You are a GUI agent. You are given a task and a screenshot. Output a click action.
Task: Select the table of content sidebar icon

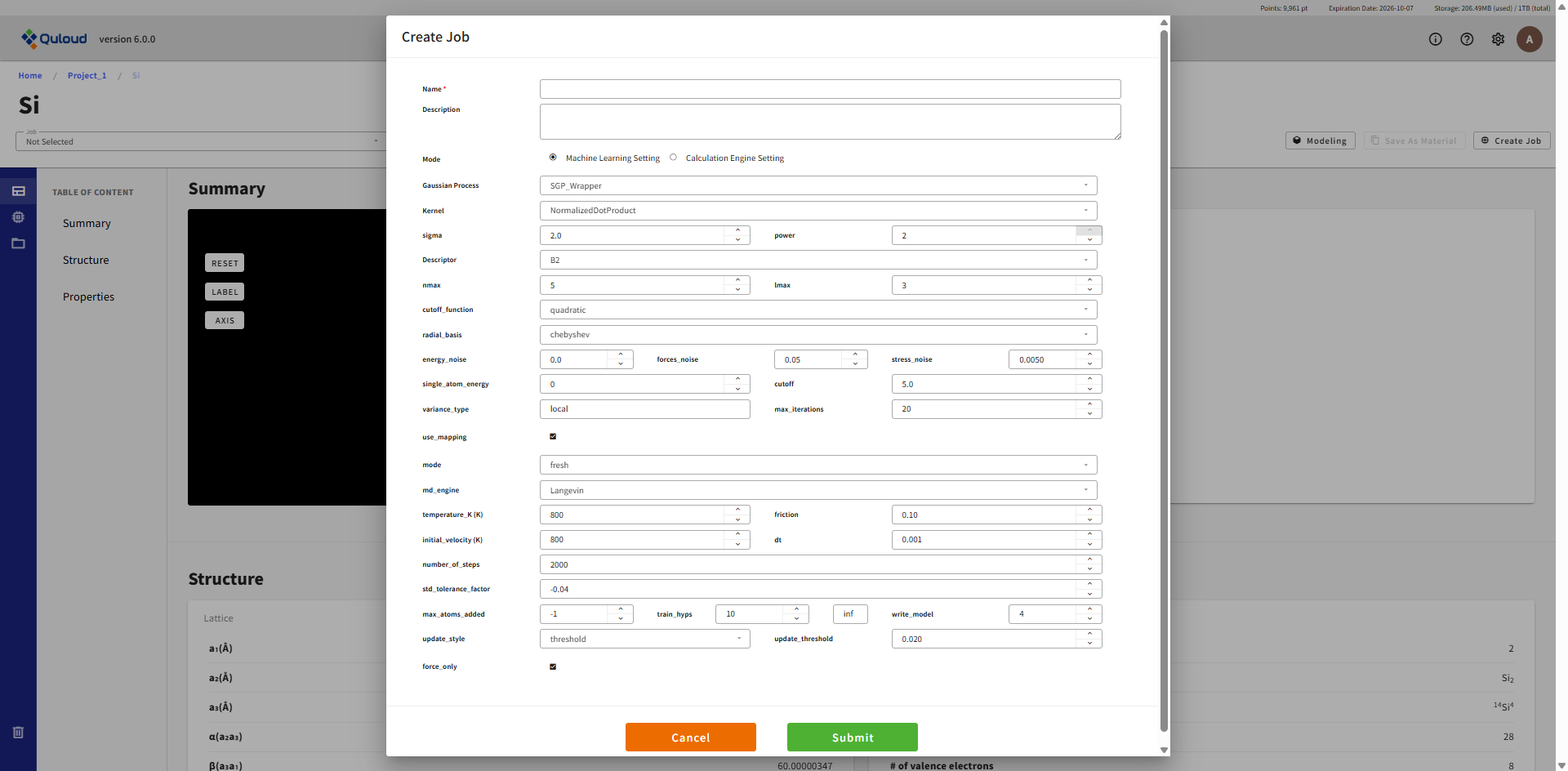pos(18,191)
